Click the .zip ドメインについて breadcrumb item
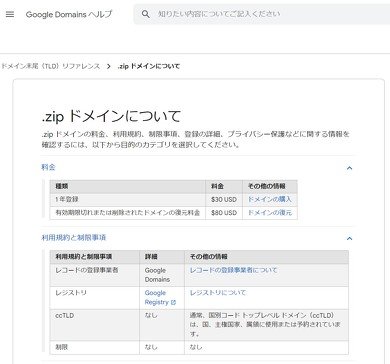The width and height of the screenshot is (390, 364). point(148,66)
